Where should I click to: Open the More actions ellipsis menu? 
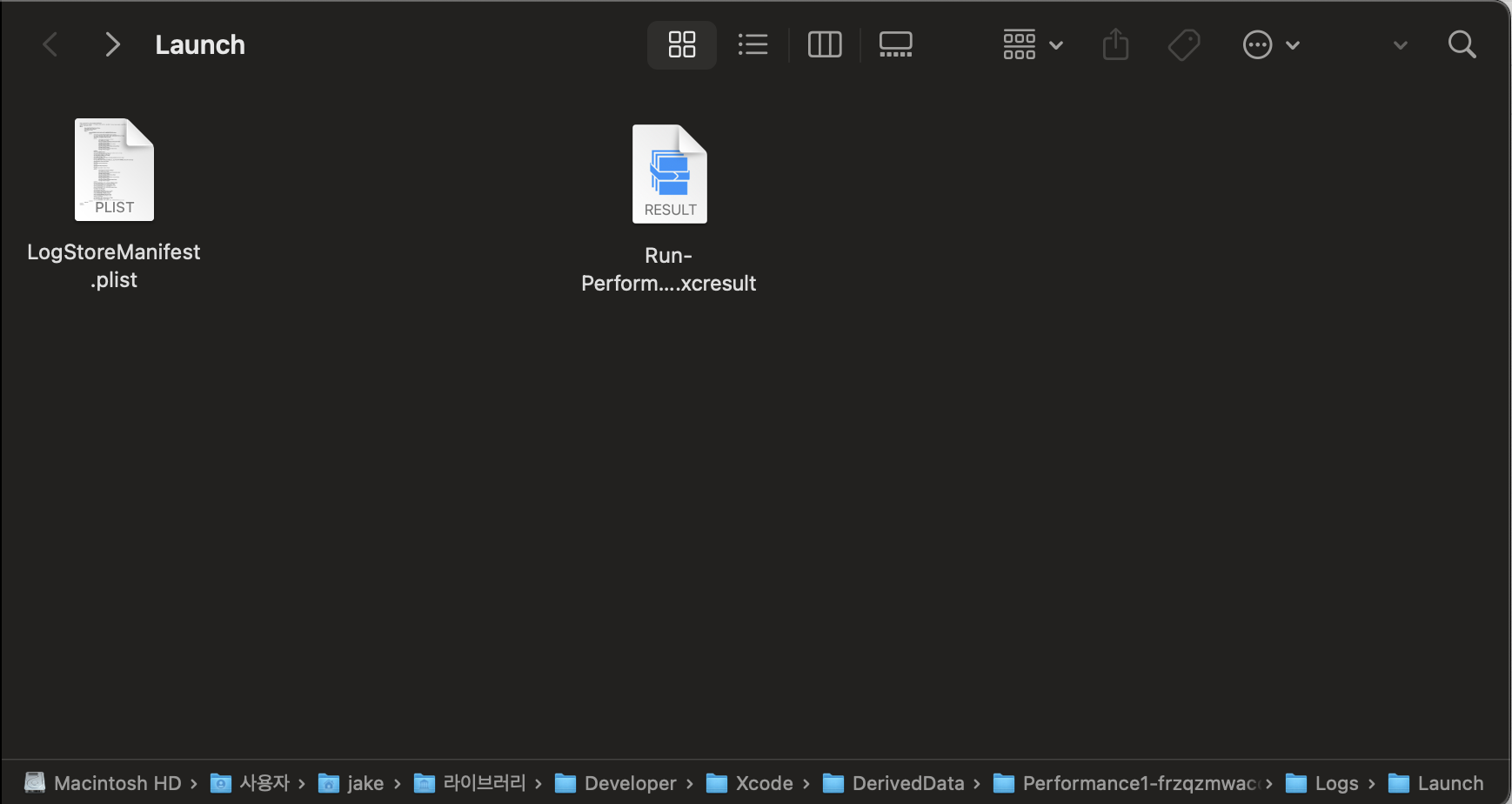[1271, 44]
